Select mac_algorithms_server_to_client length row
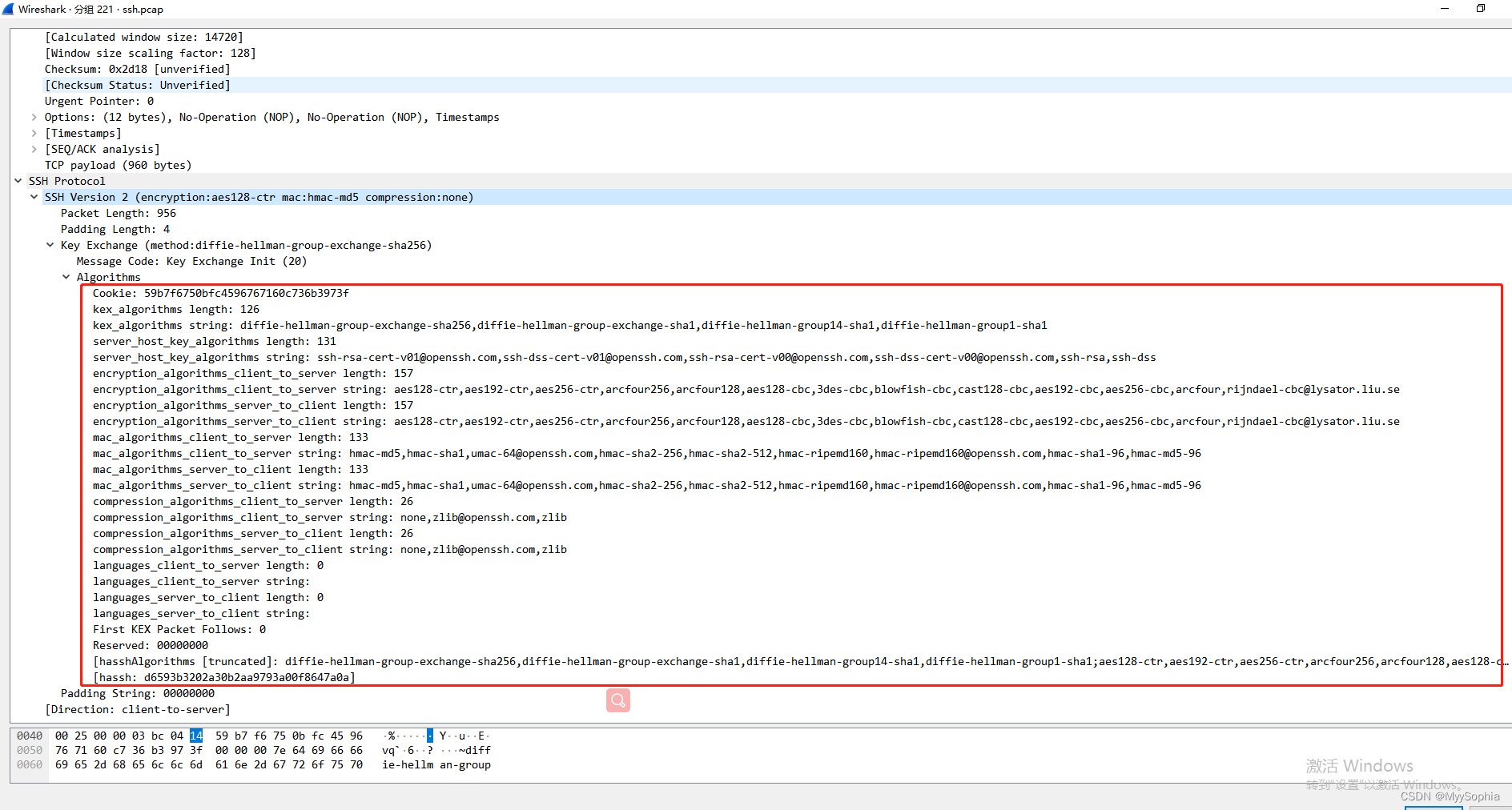Image resolution: width=1512 pixels, height=810 pixels. click(231, 469)
